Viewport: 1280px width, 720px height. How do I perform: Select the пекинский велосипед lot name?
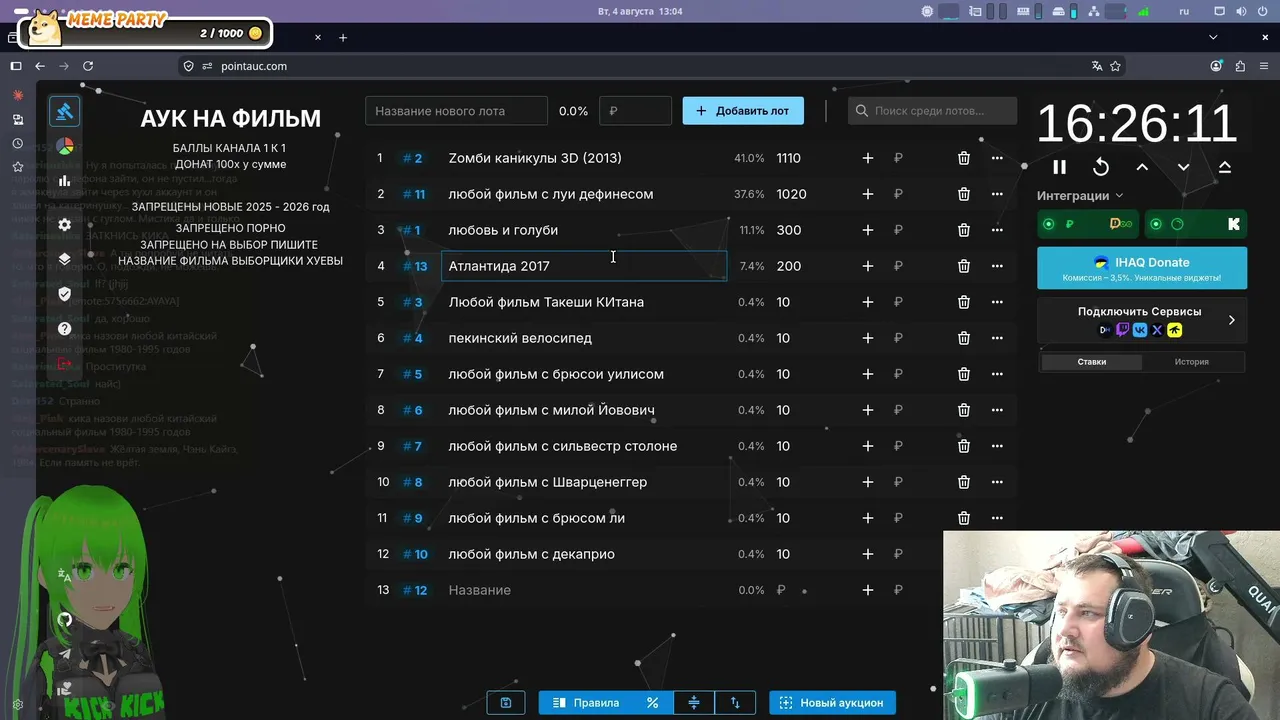coord(520,338)
